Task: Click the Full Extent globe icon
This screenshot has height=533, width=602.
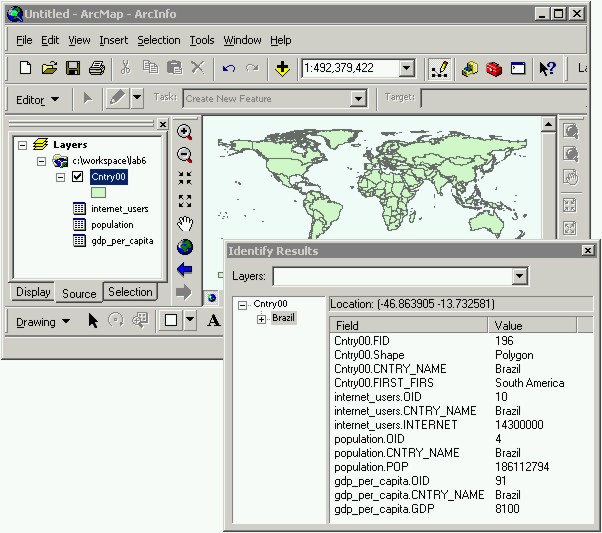Action: [184, 247]
